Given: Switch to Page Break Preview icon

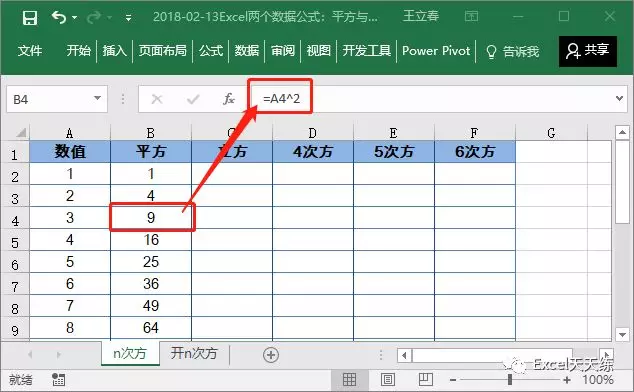Looking at the screenshot, I should pos(425,379).
